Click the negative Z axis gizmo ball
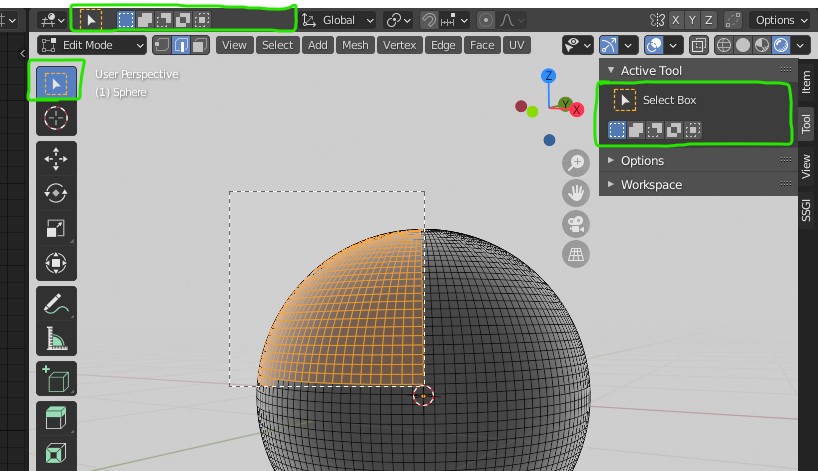Viewport: 818px width, 471px height. [549, 140]
